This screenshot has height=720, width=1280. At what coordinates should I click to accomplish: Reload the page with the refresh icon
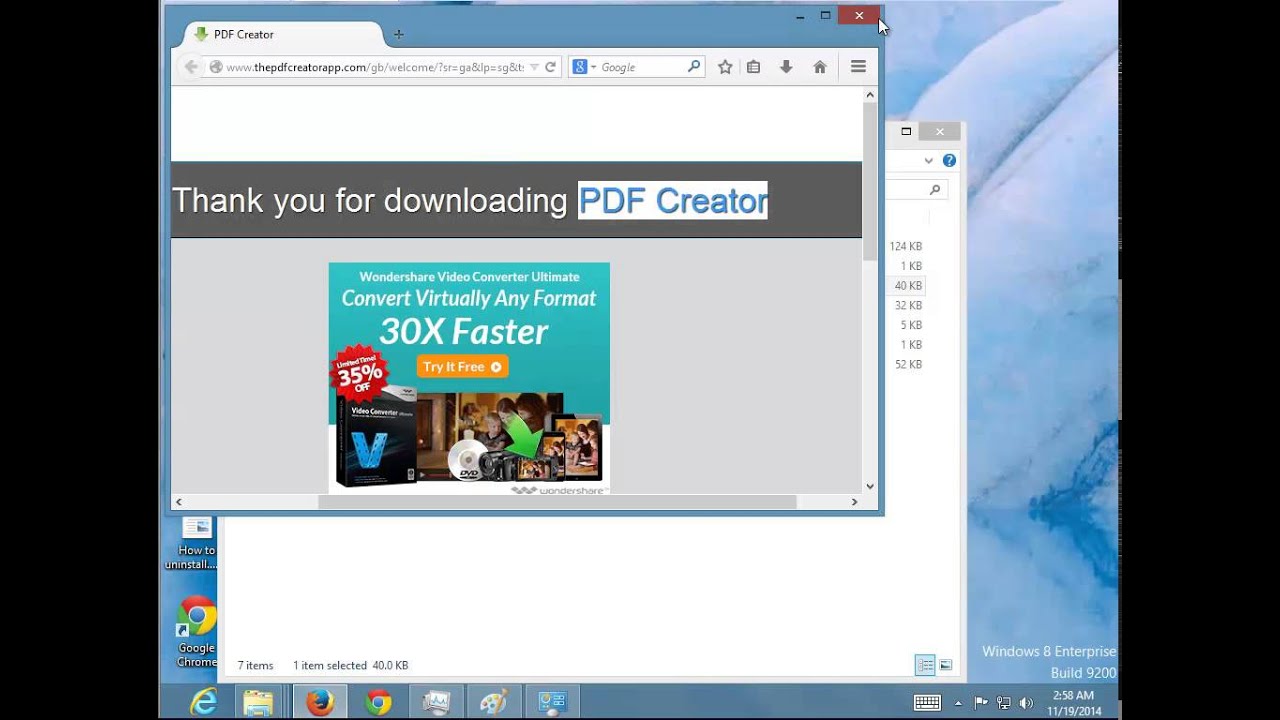click(x=550, y=67)
